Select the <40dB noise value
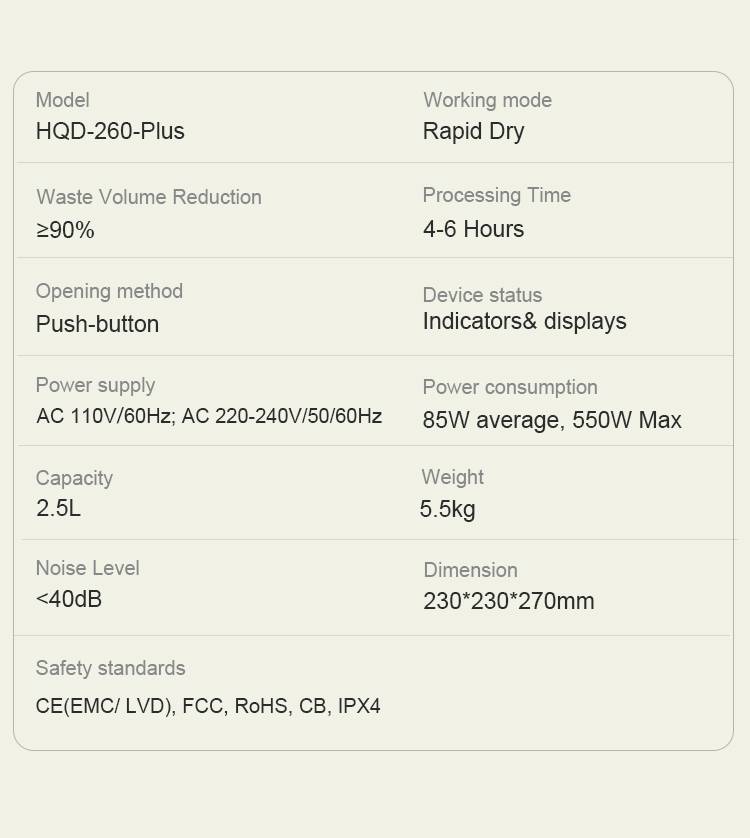The image size is (750, 838). click(x=69, y=599)
